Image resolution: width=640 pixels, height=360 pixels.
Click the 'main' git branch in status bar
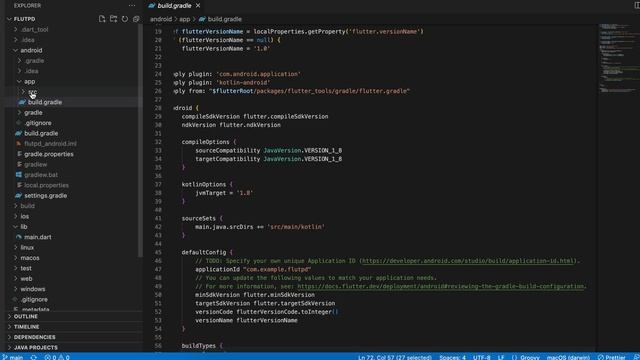pos(13,357)
